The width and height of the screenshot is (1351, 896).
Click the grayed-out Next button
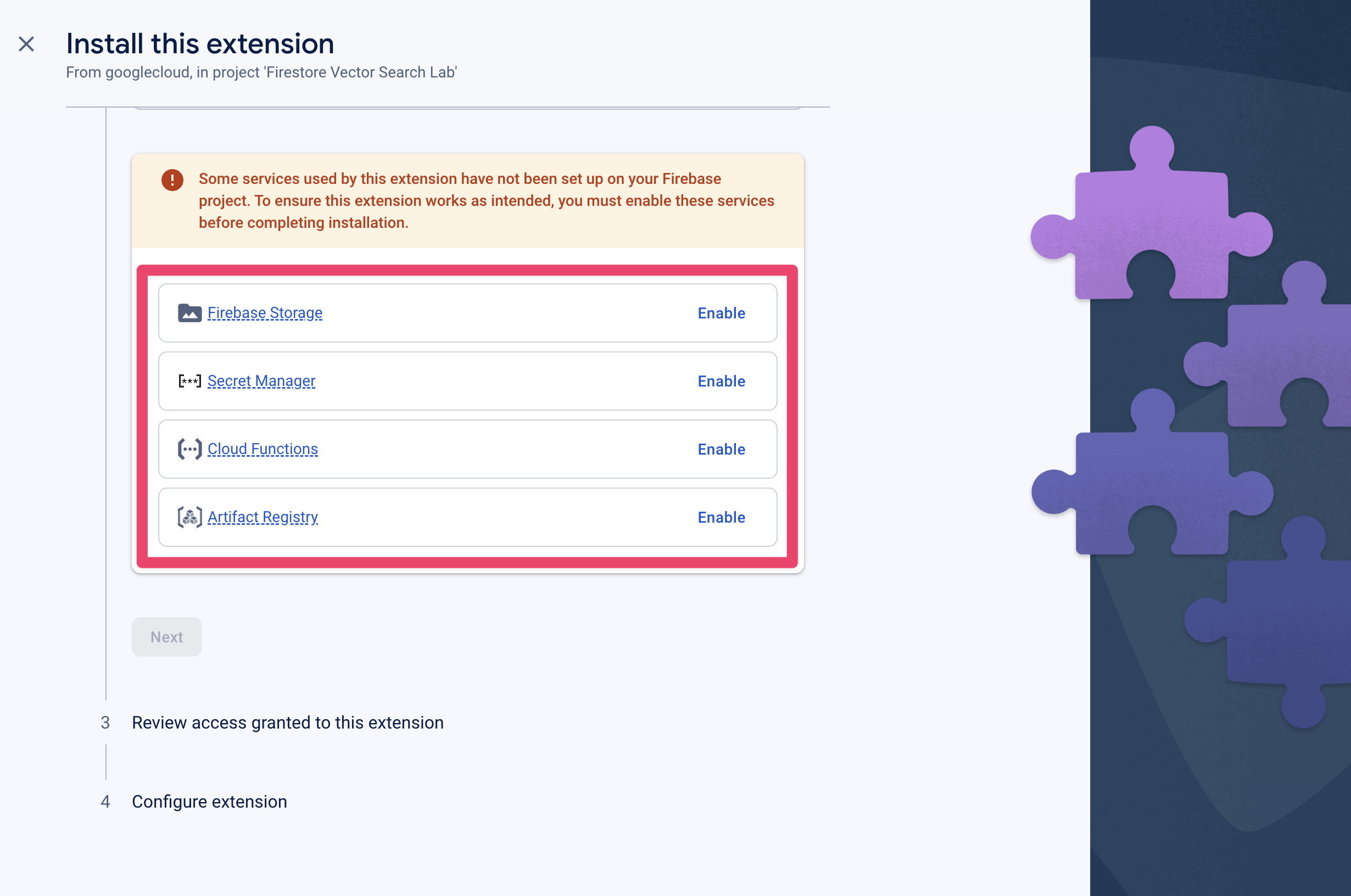click(x=167, y=637)
